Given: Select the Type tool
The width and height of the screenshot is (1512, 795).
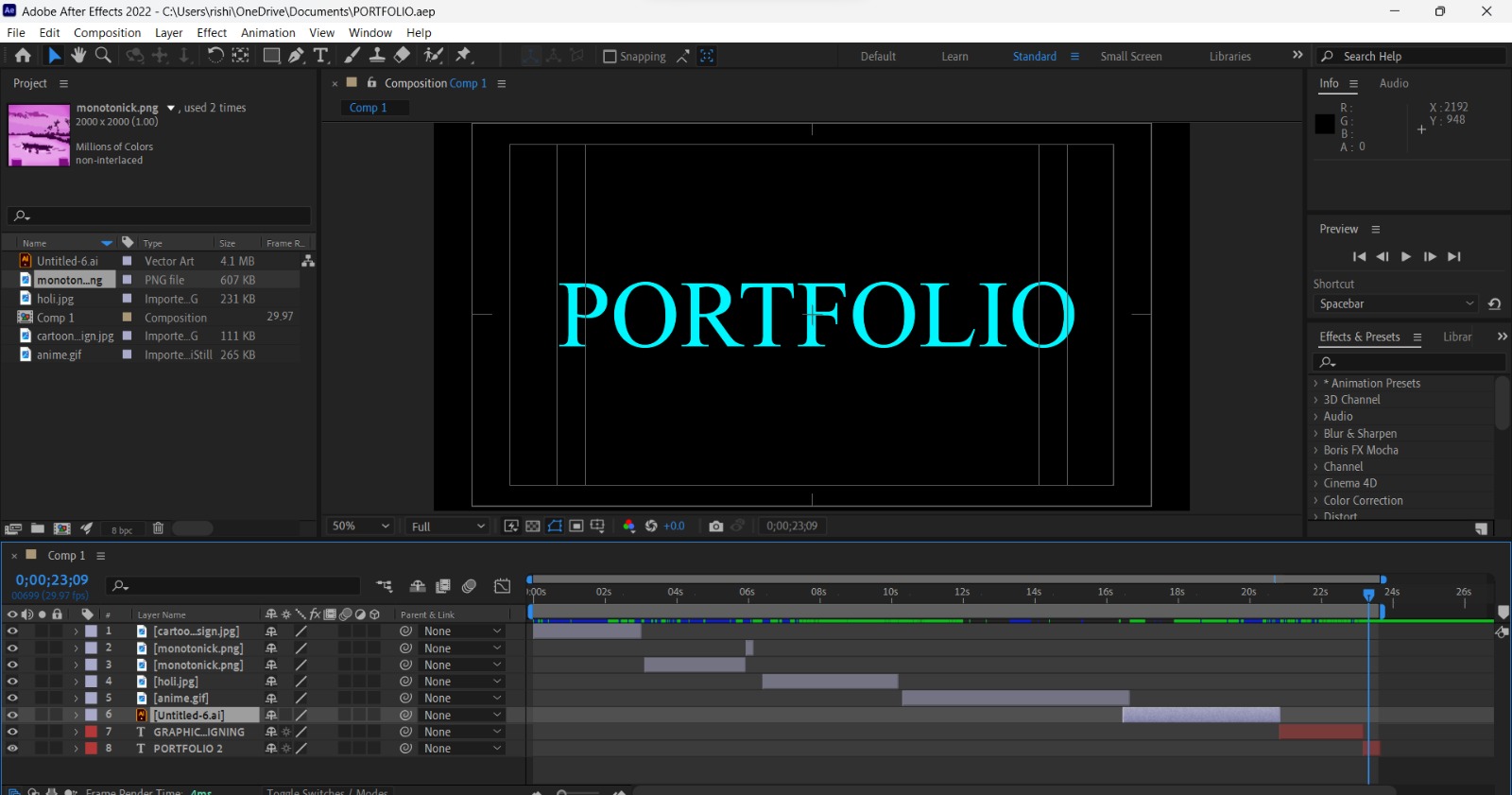Looking at the screenshot, I should 321,56.
